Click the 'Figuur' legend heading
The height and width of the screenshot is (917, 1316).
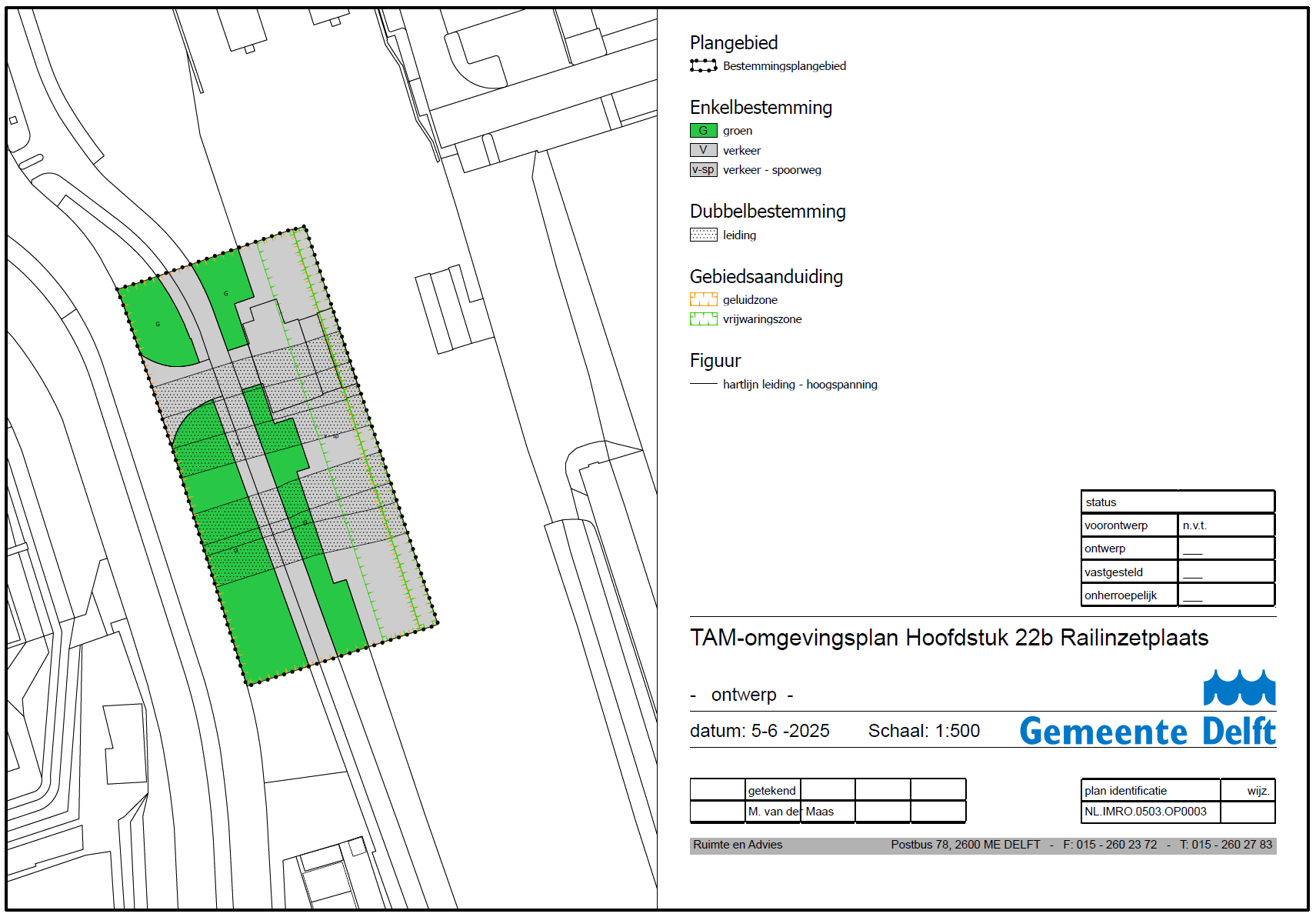pyautogui.click(x=715, y=361)
